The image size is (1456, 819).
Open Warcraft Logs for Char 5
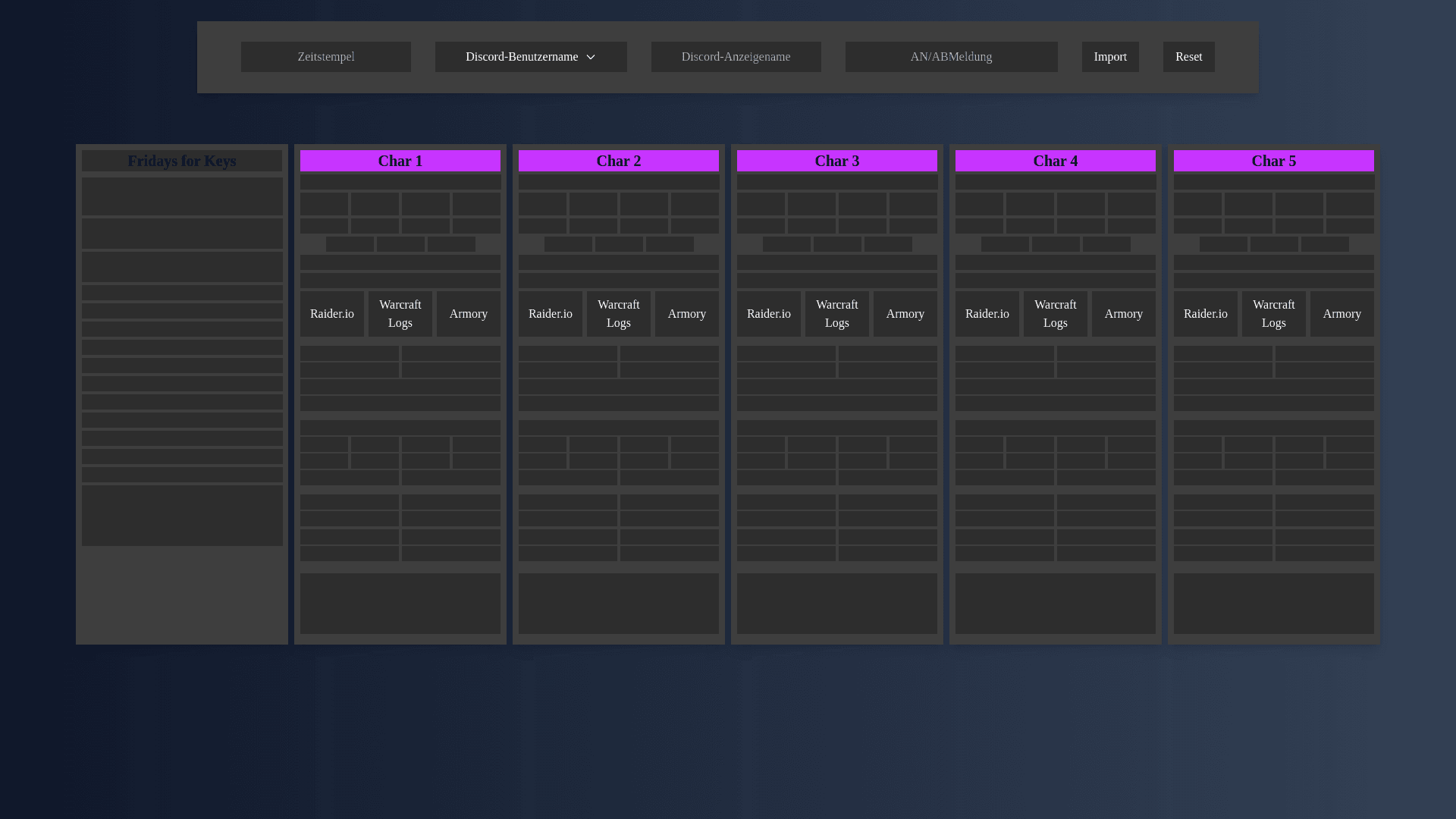point(1273,313)
